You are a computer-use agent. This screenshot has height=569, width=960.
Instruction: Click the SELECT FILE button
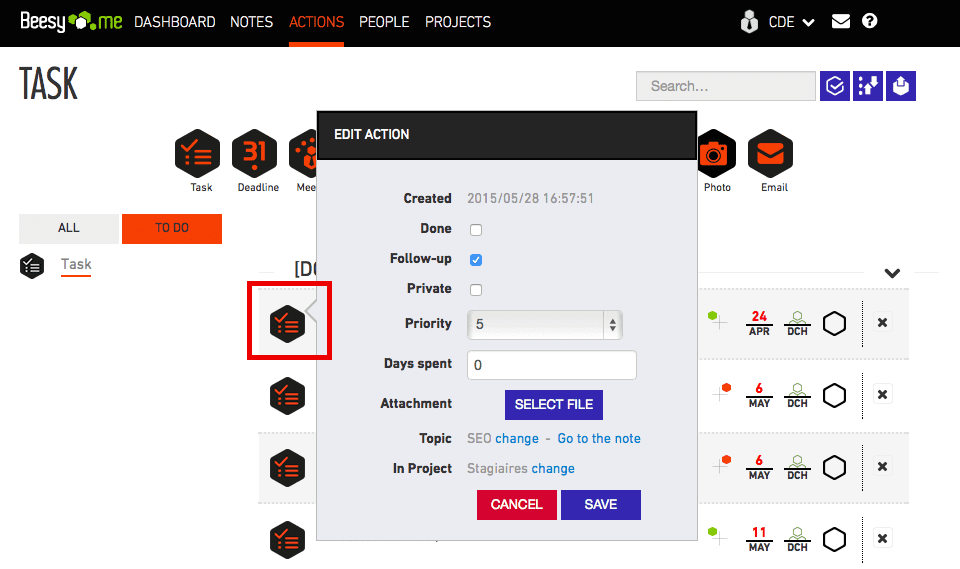[x=554, y=405]
